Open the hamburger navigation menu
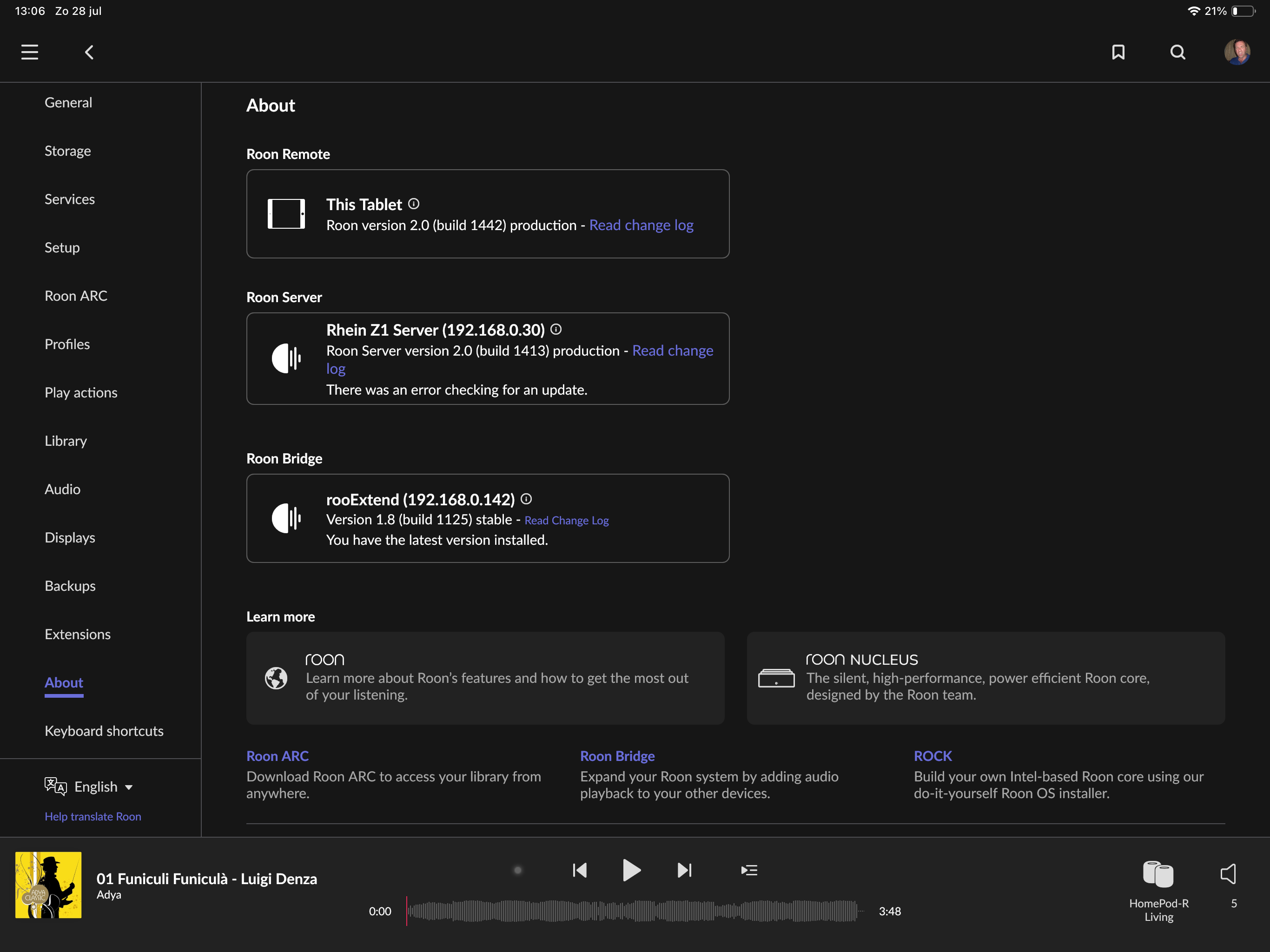Image resolution: width=1270 pixels, height=952 pixels. click(30, 52)
